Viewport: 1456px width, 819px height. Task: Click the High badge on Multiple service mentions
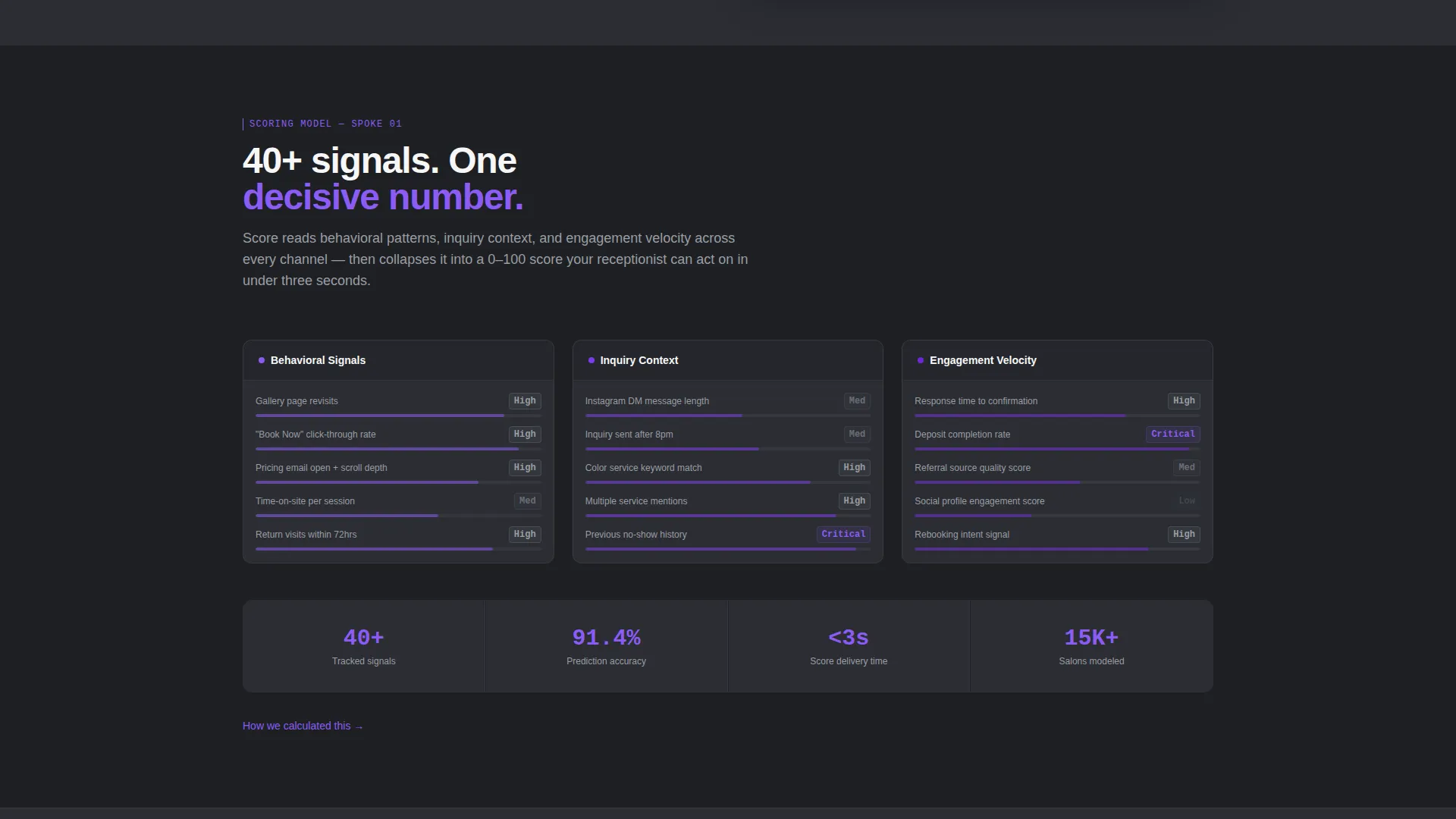[x=855, y=500]
